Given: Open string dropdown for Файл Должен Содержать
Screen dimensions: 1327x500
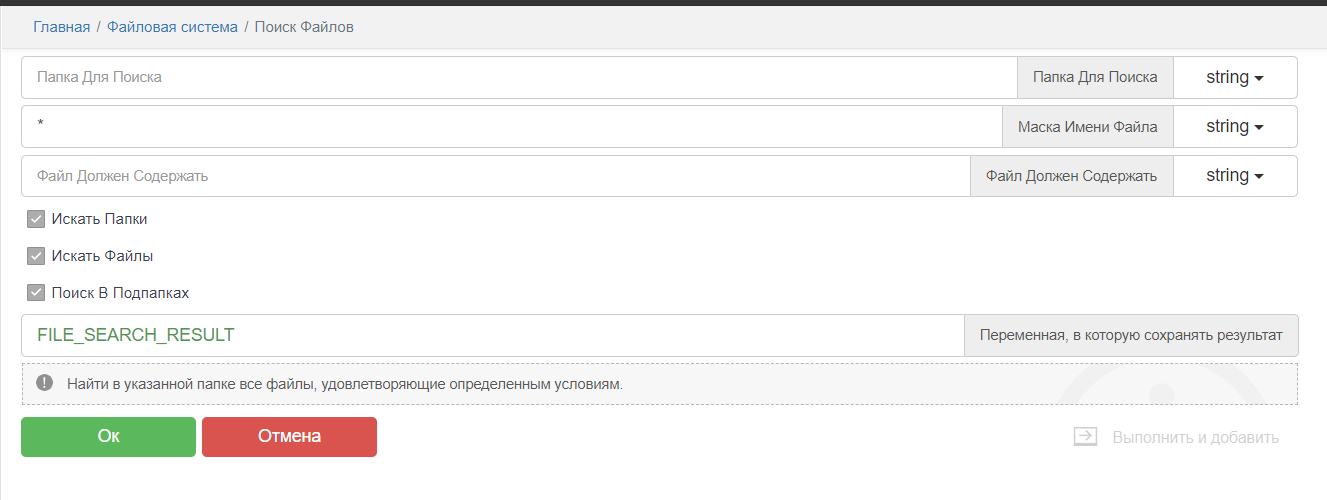Looking at the screenshot, I should tap(1234, 175).
